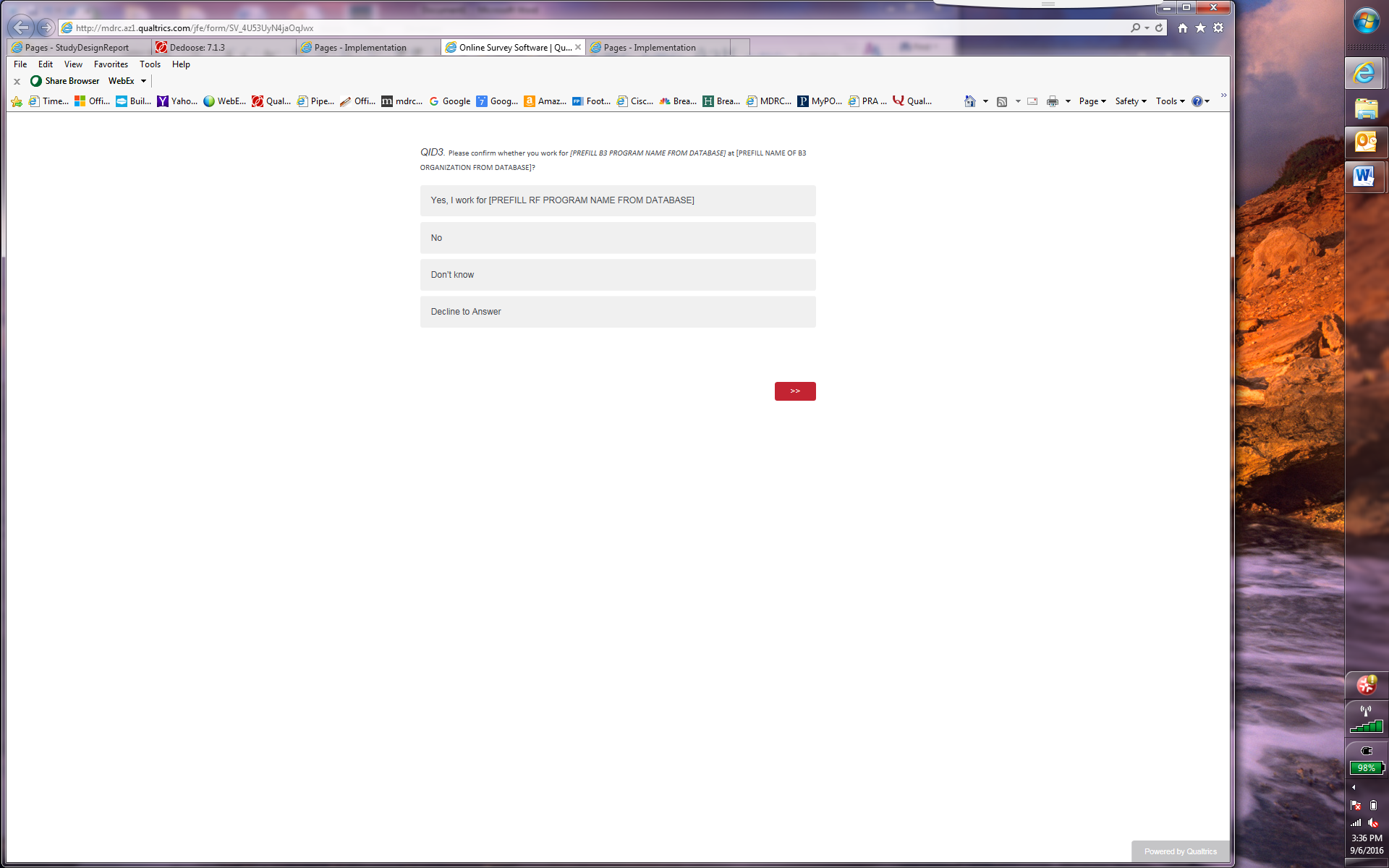Select the 'Yes, I work for' answer option
The image size is (1389, 868).
tap(617, 200)
